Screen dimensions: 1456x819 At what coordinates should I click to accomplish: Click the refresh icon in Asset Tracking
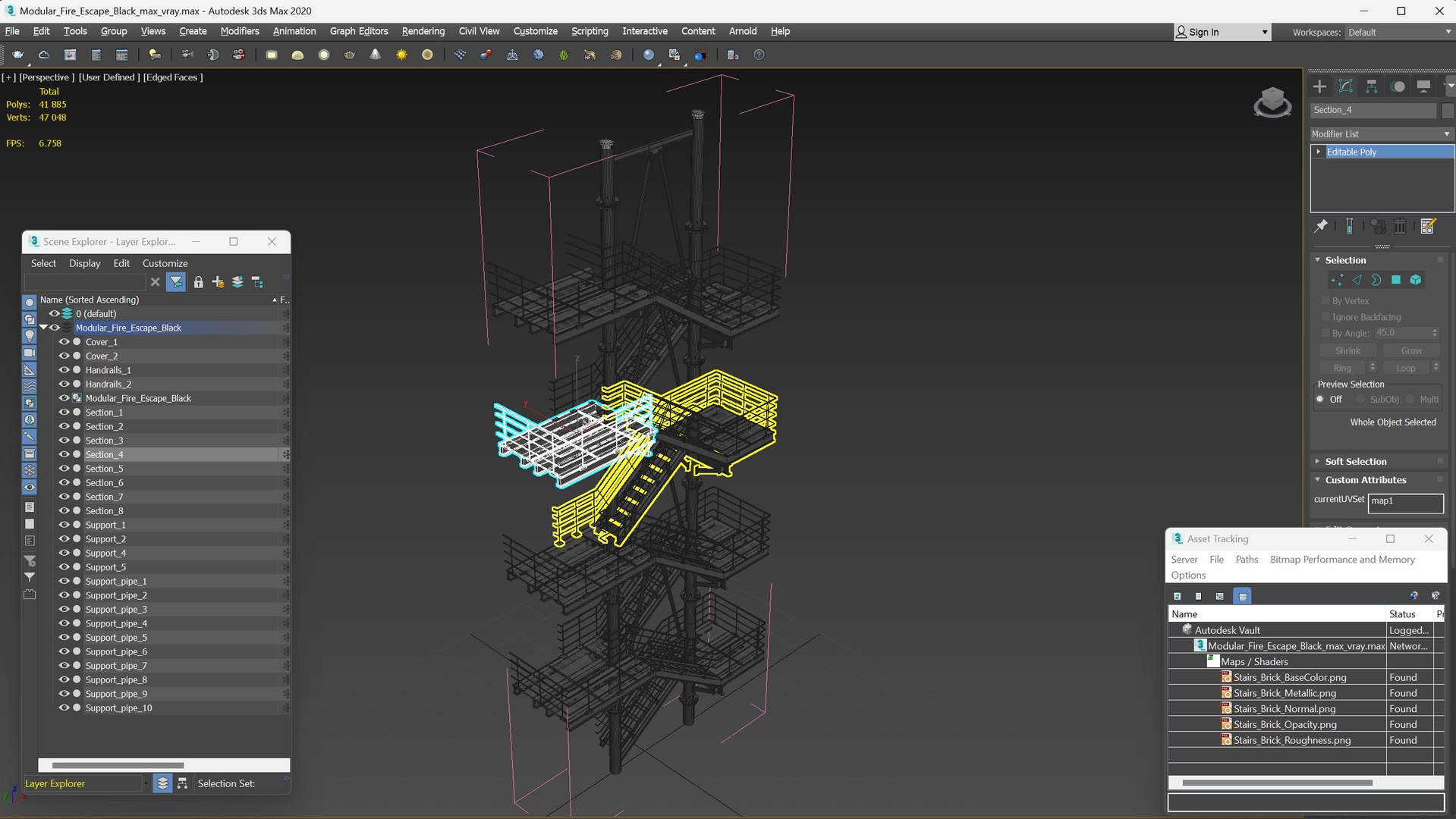tap(1178, 596)
